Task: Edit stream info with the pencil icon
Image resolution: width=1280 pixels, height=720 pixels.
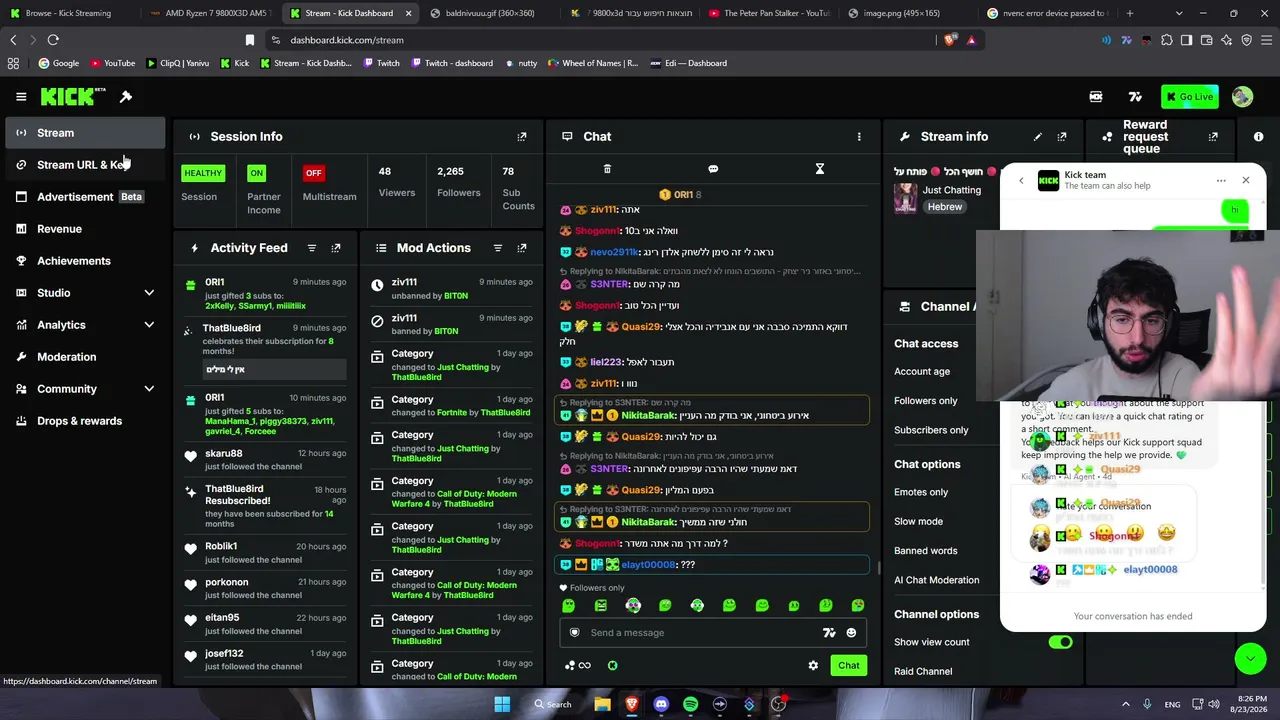Action: pyautogui.click(x=1037, y=137)
